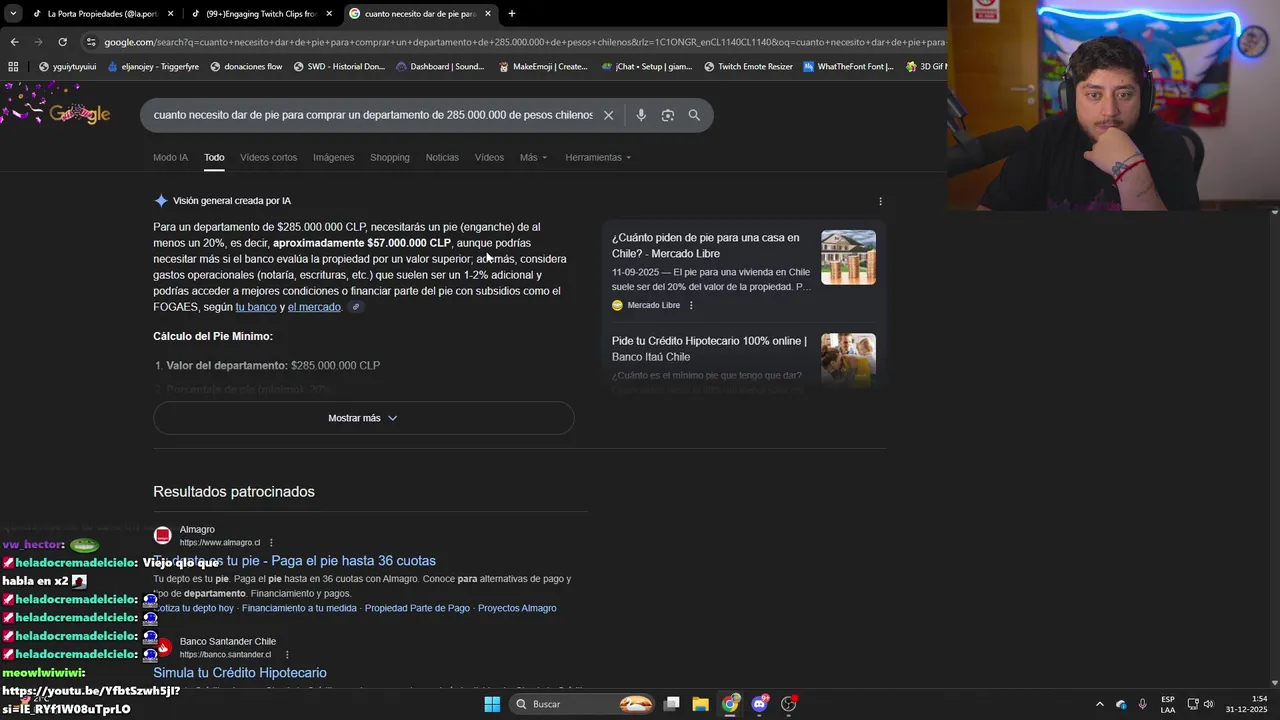Expand the 'Más' search filters dropdown
The image size is (1280, 720).
tap(533, 157)
